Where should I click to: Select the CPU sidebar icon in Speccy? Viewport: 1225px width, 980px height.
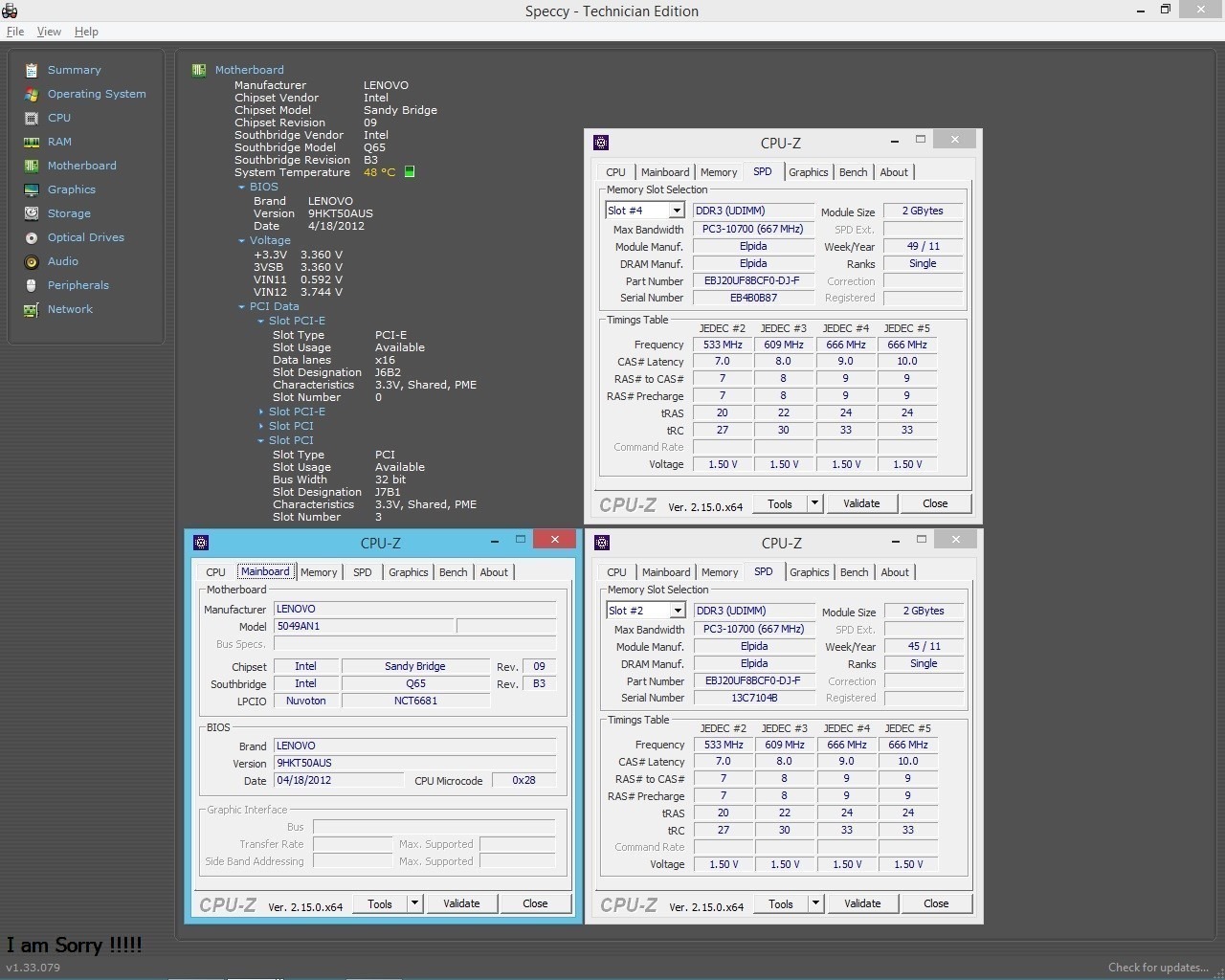point(32,118)
